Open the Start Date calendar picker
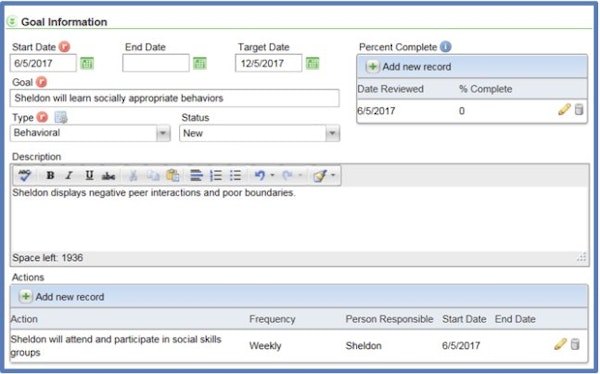The width and height of the screenshot is (600, 374). (x=87, y=63)
